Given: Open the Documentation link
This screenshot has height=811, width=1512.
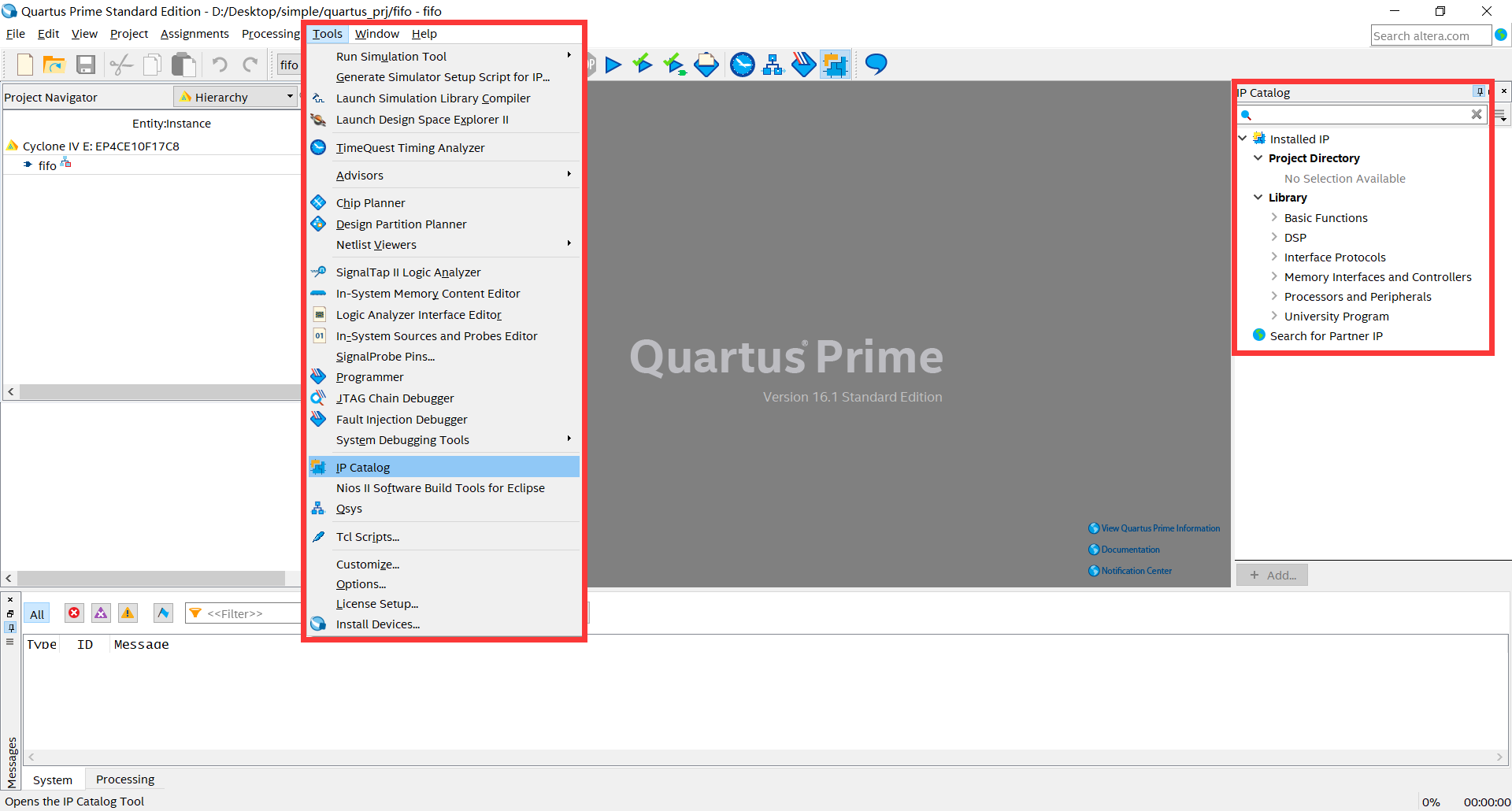Looking at the screenshot, I should point(1129,549).
